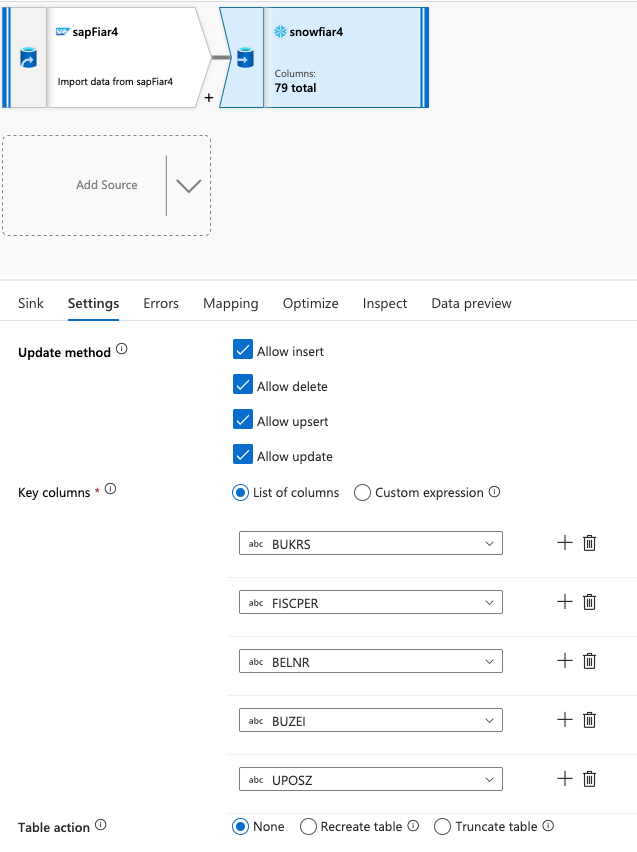Click the trash icon beside UPOSZ
Screen dimensions: 637x852
tap(590, 779)
